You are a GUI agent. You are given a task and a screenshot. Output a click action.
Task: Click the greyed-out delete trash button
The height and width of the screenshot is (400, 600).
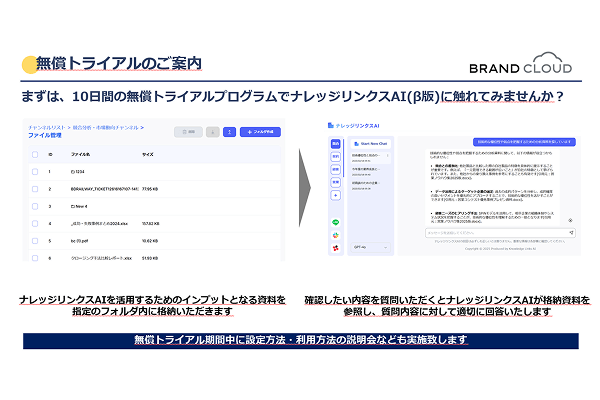[188, 132]
